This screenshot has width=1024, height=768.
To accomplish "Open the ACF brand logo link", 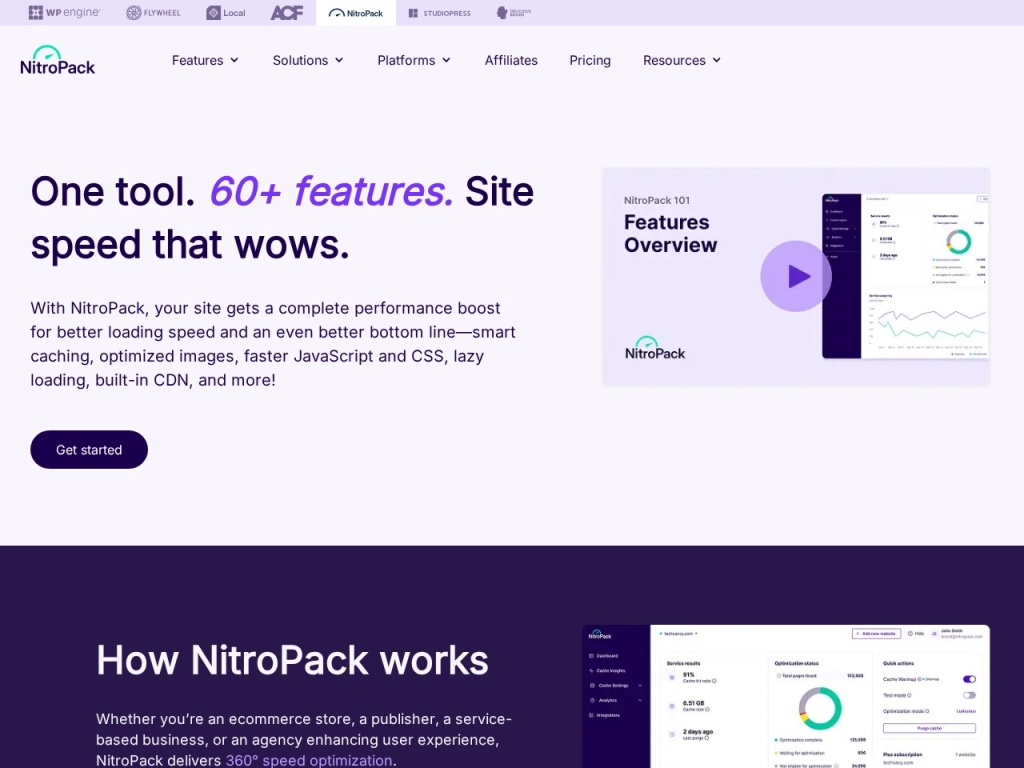I will [x=287, y=12].
